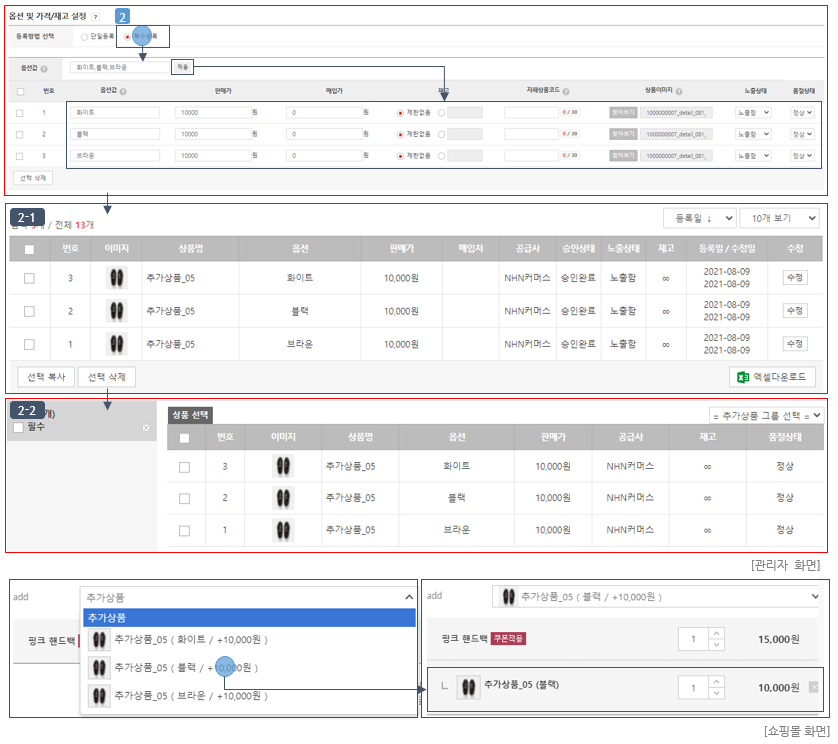
Task: Click 화이트 product shoe thumbnail in list
Action: pyautogui.click(x=117, y=278)
